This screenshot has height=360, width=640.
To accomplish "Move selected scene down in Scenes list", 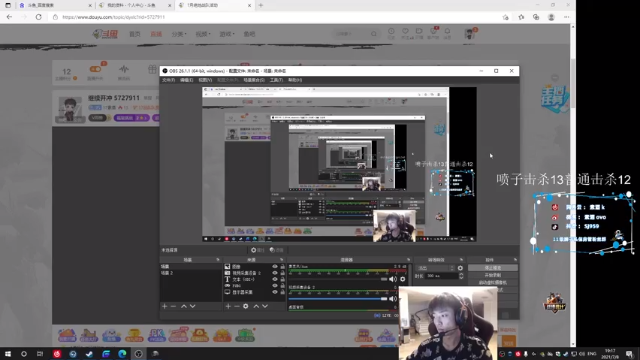I will (193, 306).
